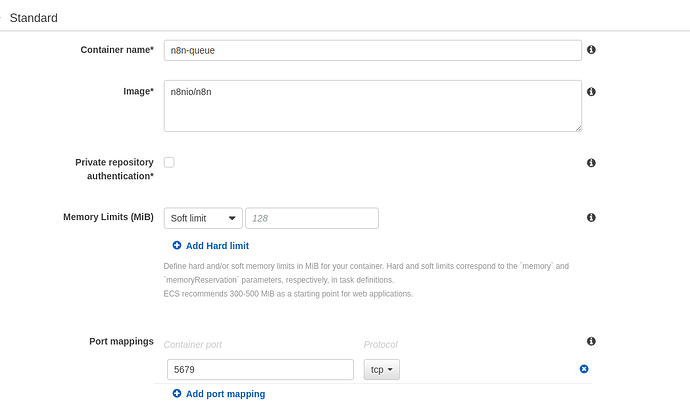Open info tooltip for Private repository authentication
690x413 pixels.
click(x=591, y=163)
